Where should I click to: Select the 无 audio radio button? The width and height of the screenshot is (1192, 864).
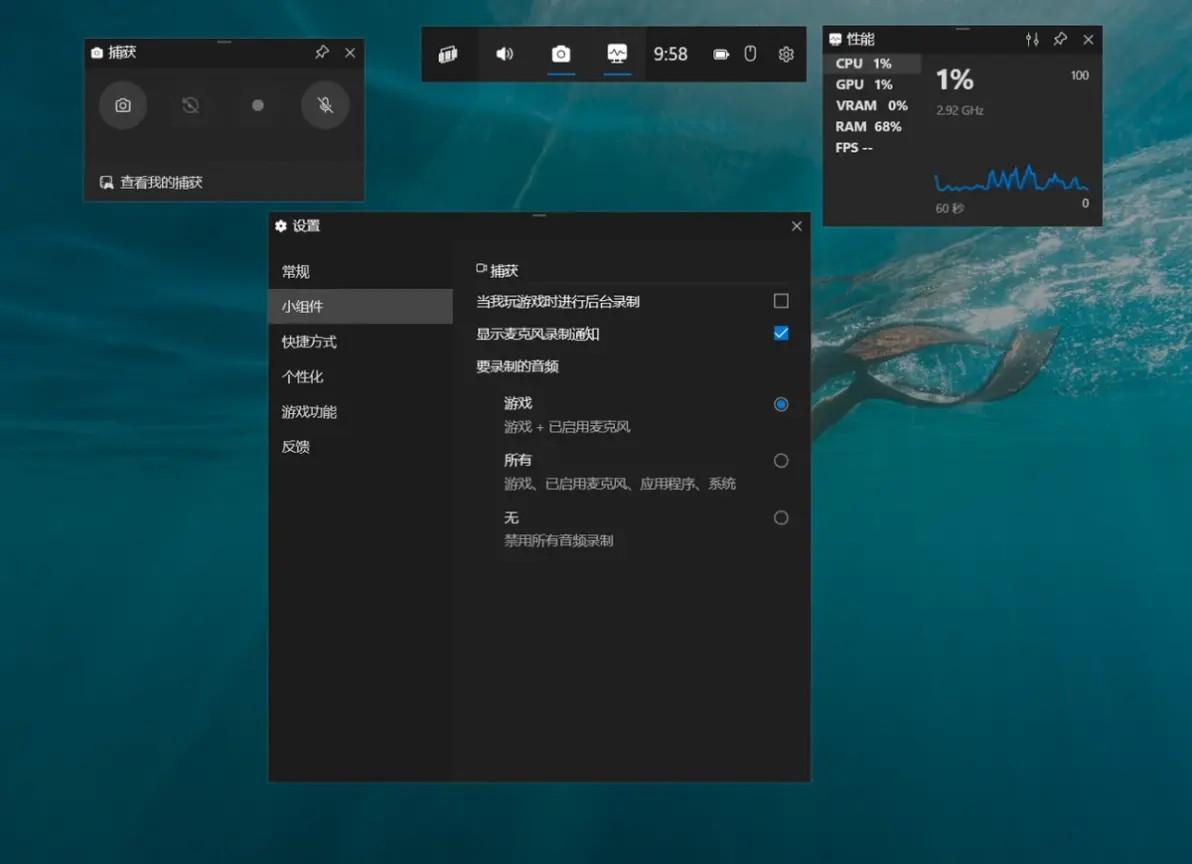pyautogui.click(x=781, y=517)
